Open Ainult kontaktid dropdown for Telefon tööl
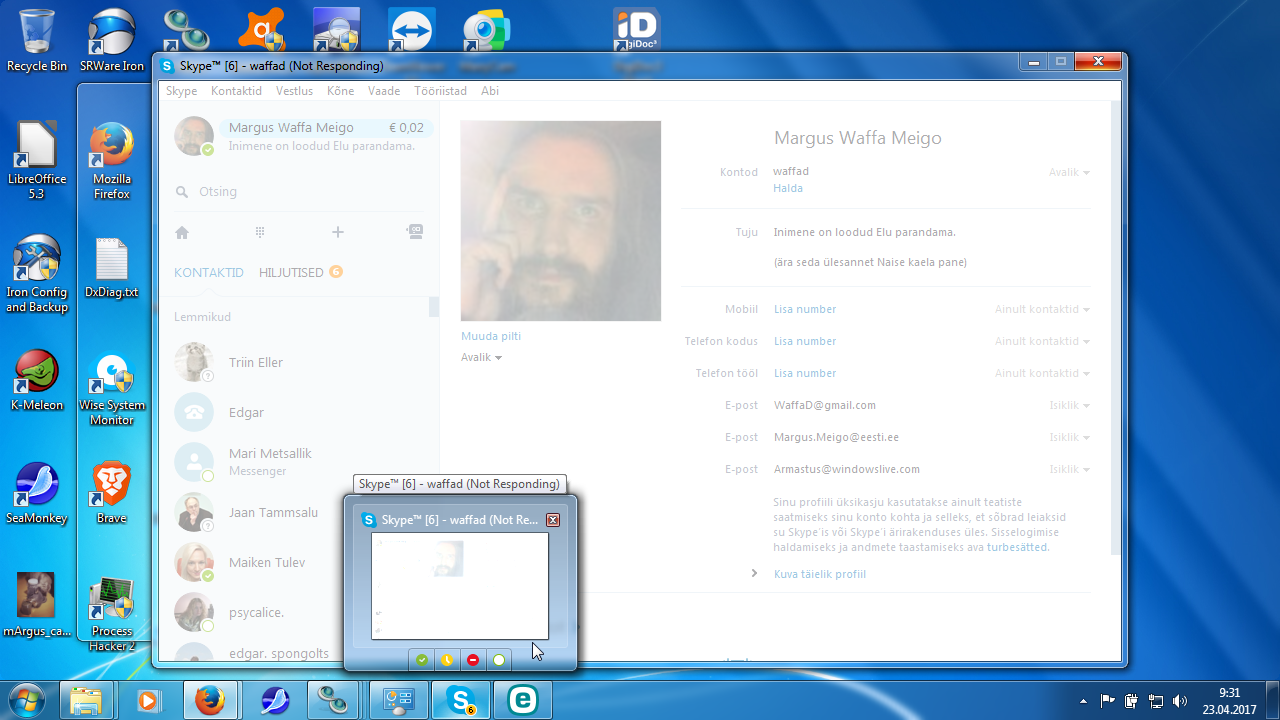The image size is (1280, 720). [1042, 373]
